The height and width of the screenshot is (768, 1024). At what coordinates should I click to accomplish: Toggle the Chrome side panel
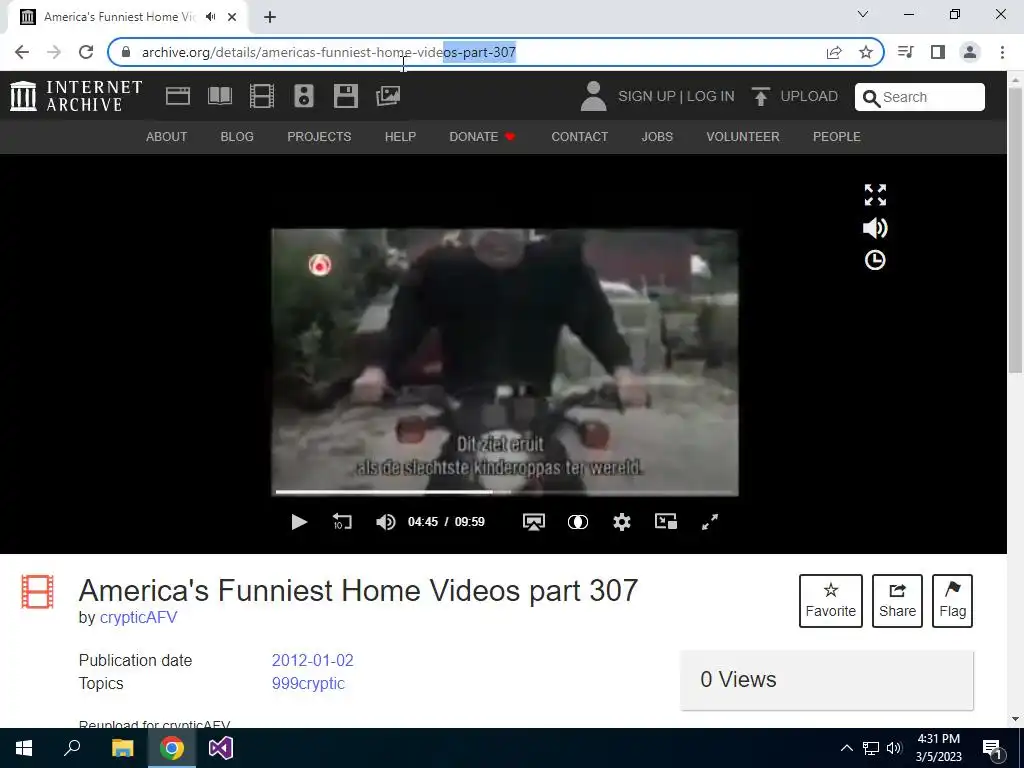tap(938, 52)
